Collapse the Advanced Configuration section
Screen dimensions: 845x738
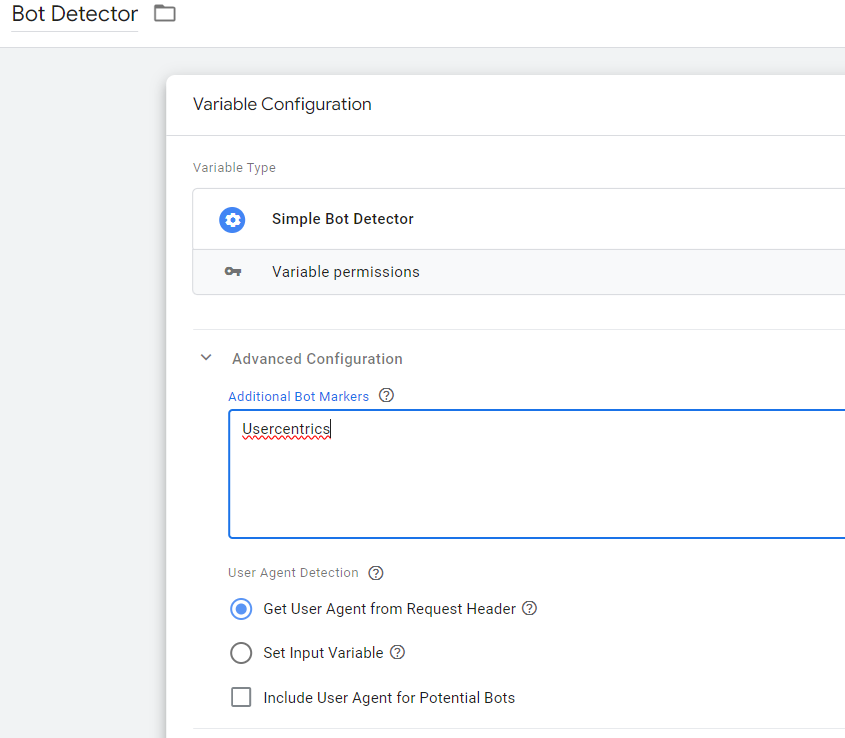point(206,357)
